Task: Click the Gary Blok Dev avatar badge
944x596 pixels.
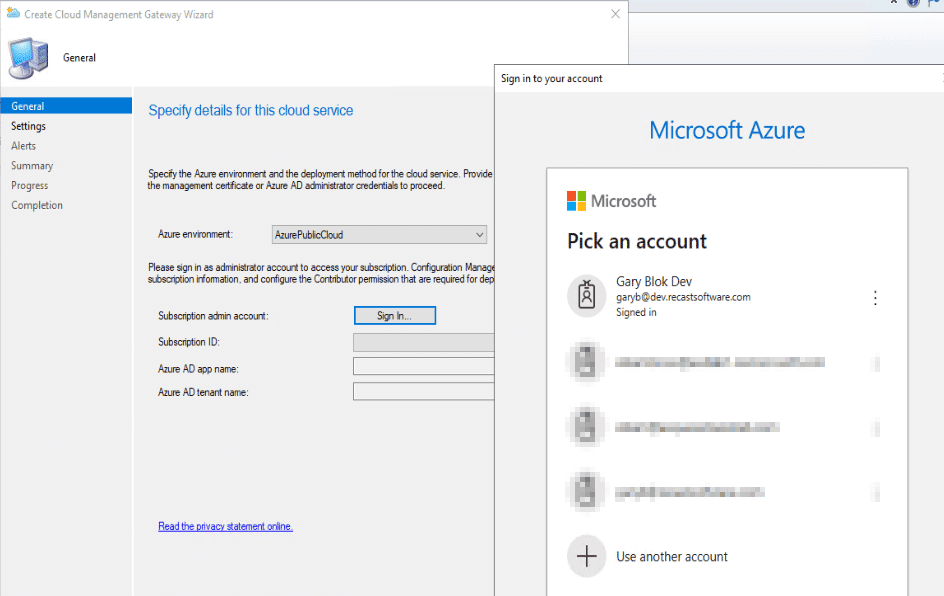Action: (x=586, y=296)
